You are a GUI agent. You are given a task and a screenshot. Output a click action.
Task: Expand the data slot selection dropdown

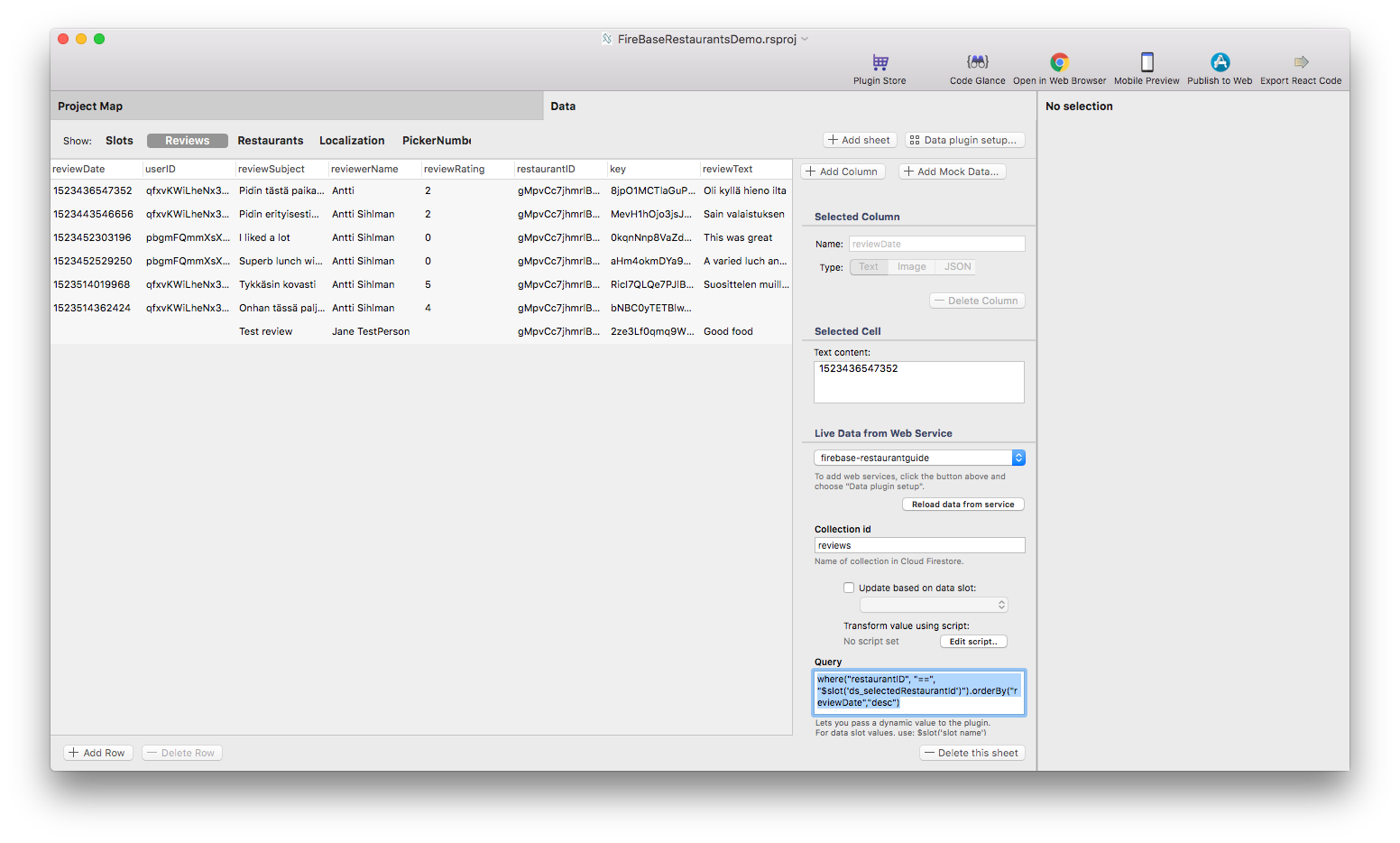934,605
